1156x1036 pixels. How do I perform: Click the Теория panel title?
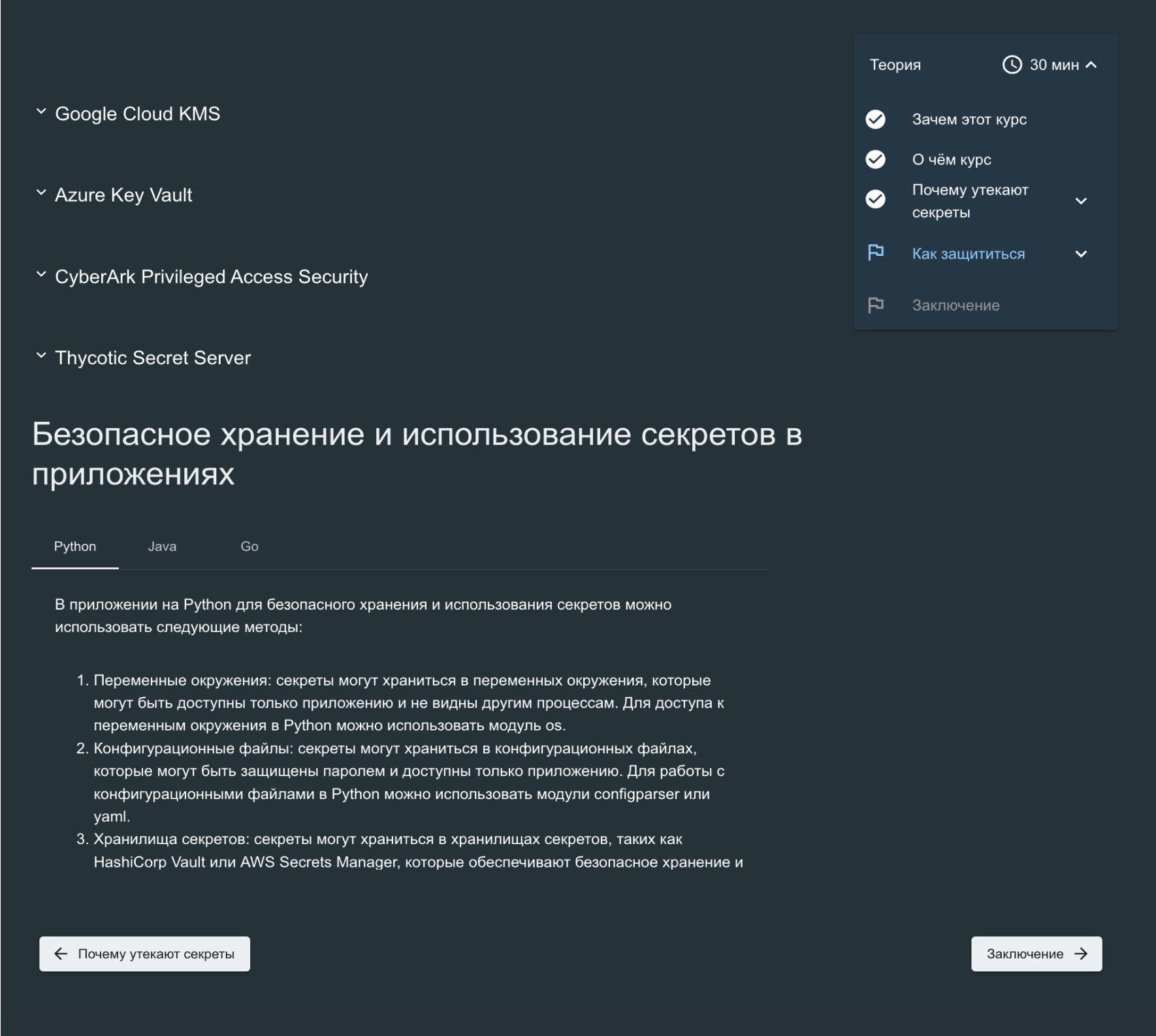(895, 65)
